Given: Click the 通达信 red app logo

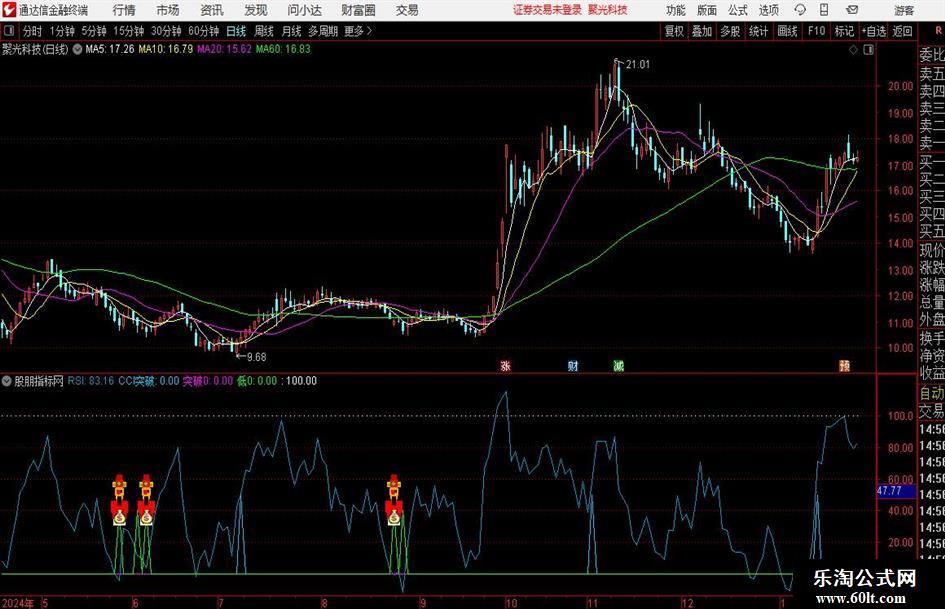Looking at the screenshot, I should click(x=9, y=10).
